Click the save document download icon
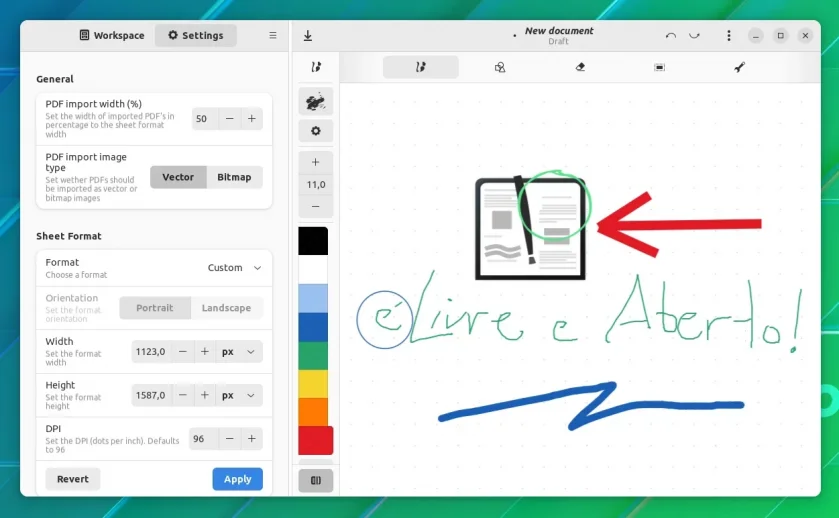 tap(308, 35)
